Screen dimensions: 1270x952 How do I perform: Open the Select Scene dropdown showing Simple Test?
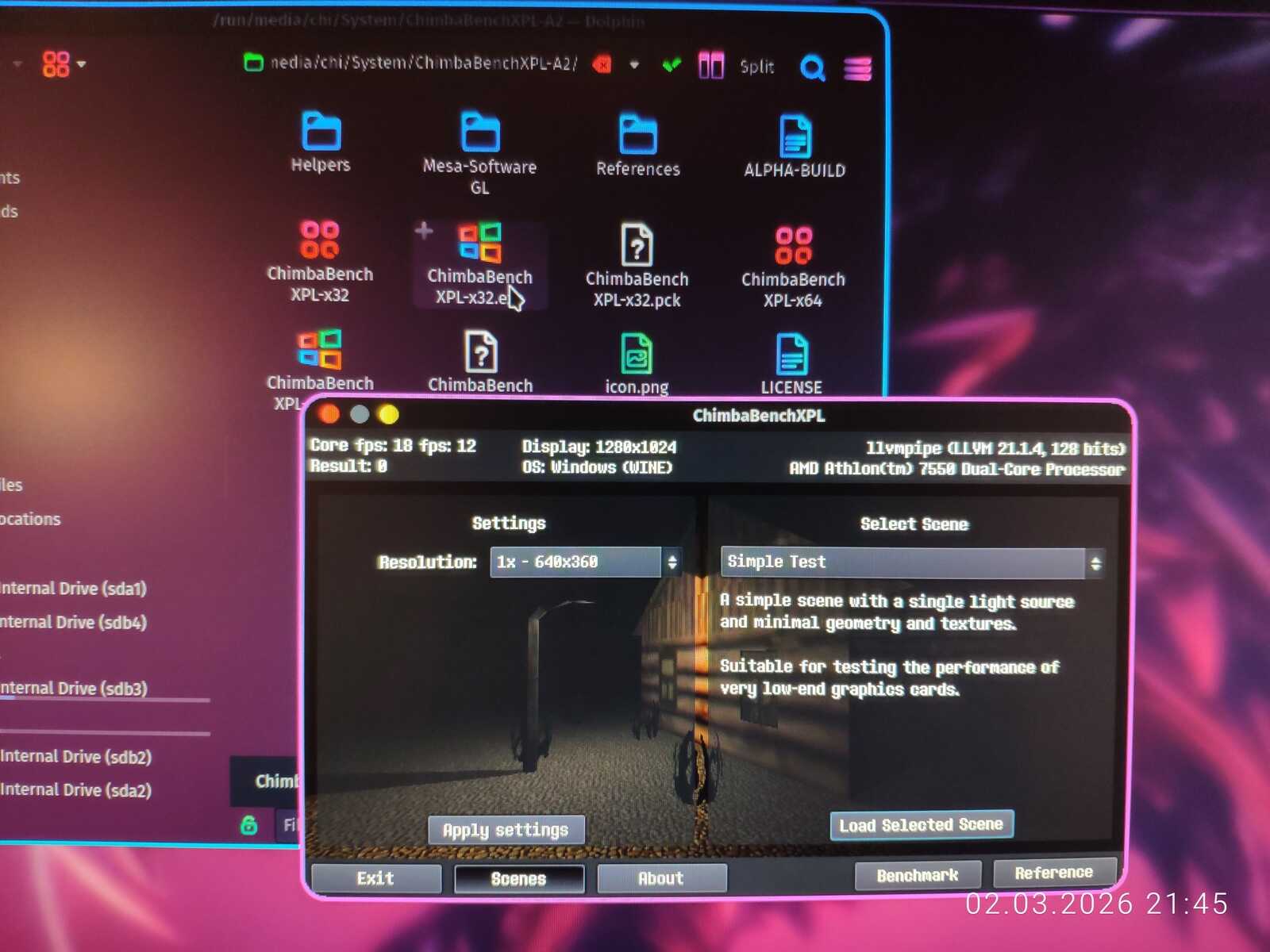coord(913,562)
